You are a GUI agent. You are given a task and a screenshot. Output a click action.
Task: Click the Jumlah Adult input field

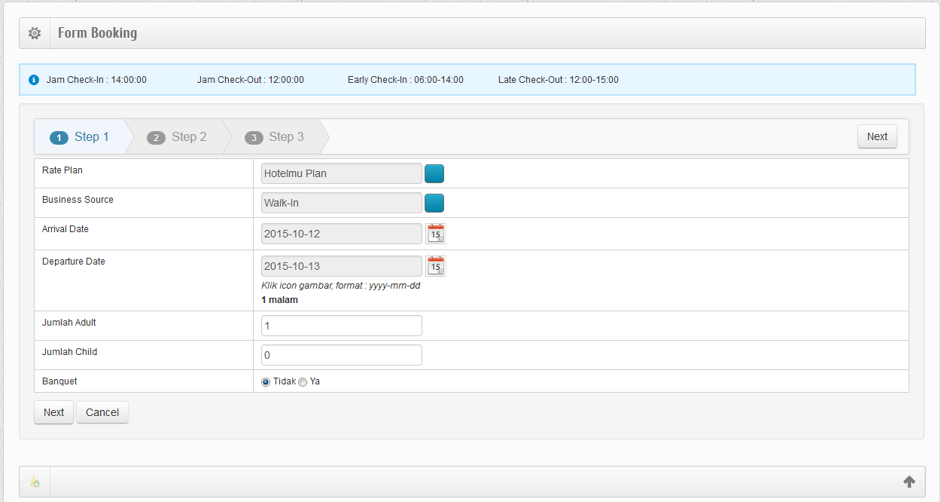pyautogui.click(x=341, y=326)
